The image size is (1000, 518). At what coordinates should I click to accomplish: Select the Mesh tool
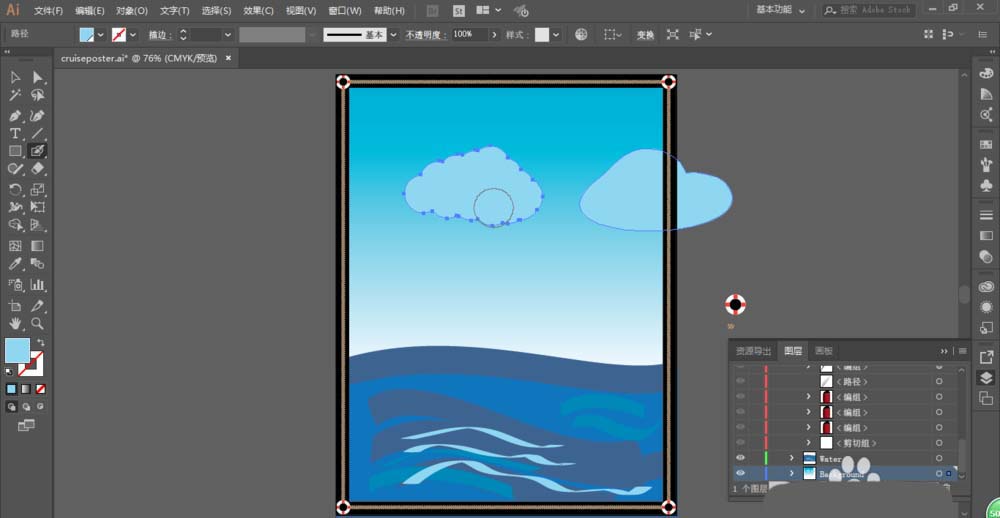pos(15,246)
